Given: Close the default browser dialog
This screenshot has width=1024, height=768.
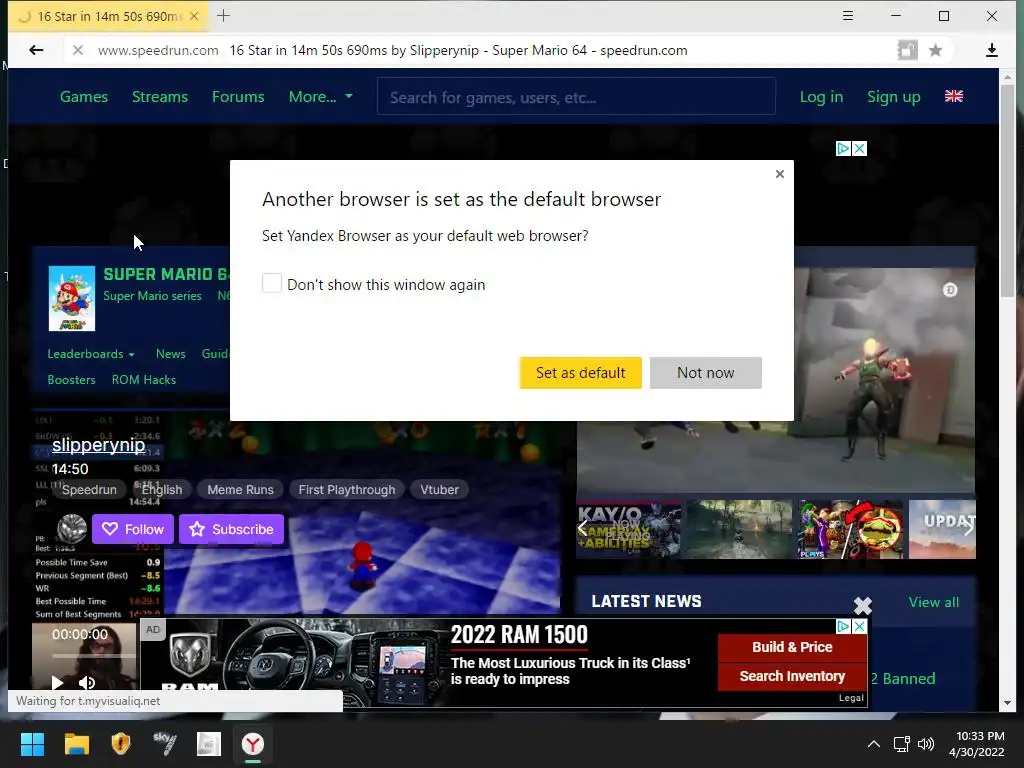Looking at the screenshot, I should [779, 174].
